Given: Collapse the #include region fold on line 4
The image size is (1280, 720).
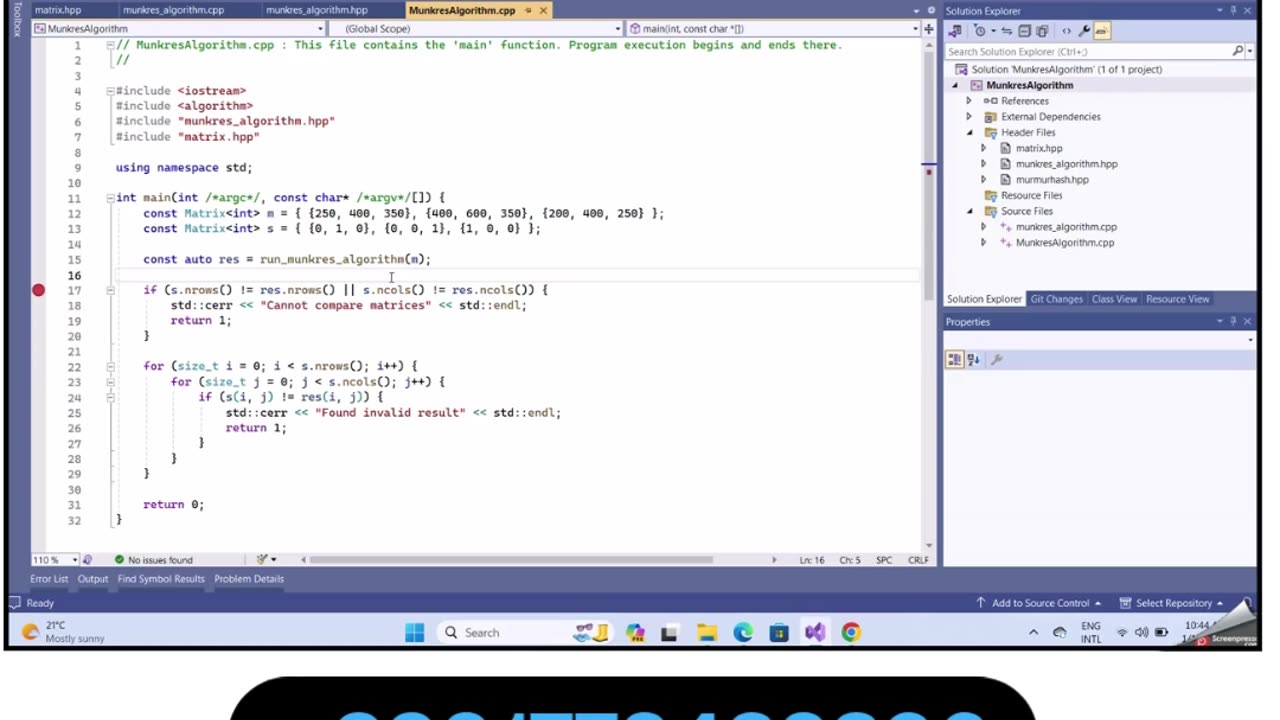Looking at the screenshot, I should (110, 91).
